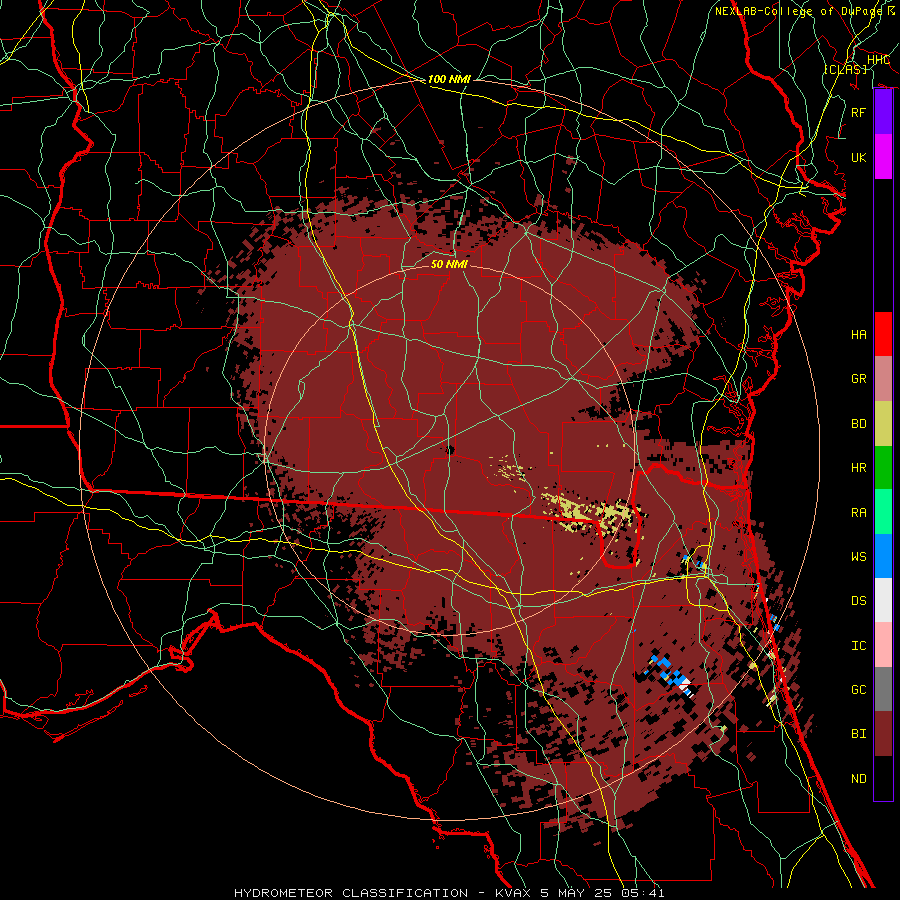
Task: Click the GC legend label
Action: coord(859,690)
